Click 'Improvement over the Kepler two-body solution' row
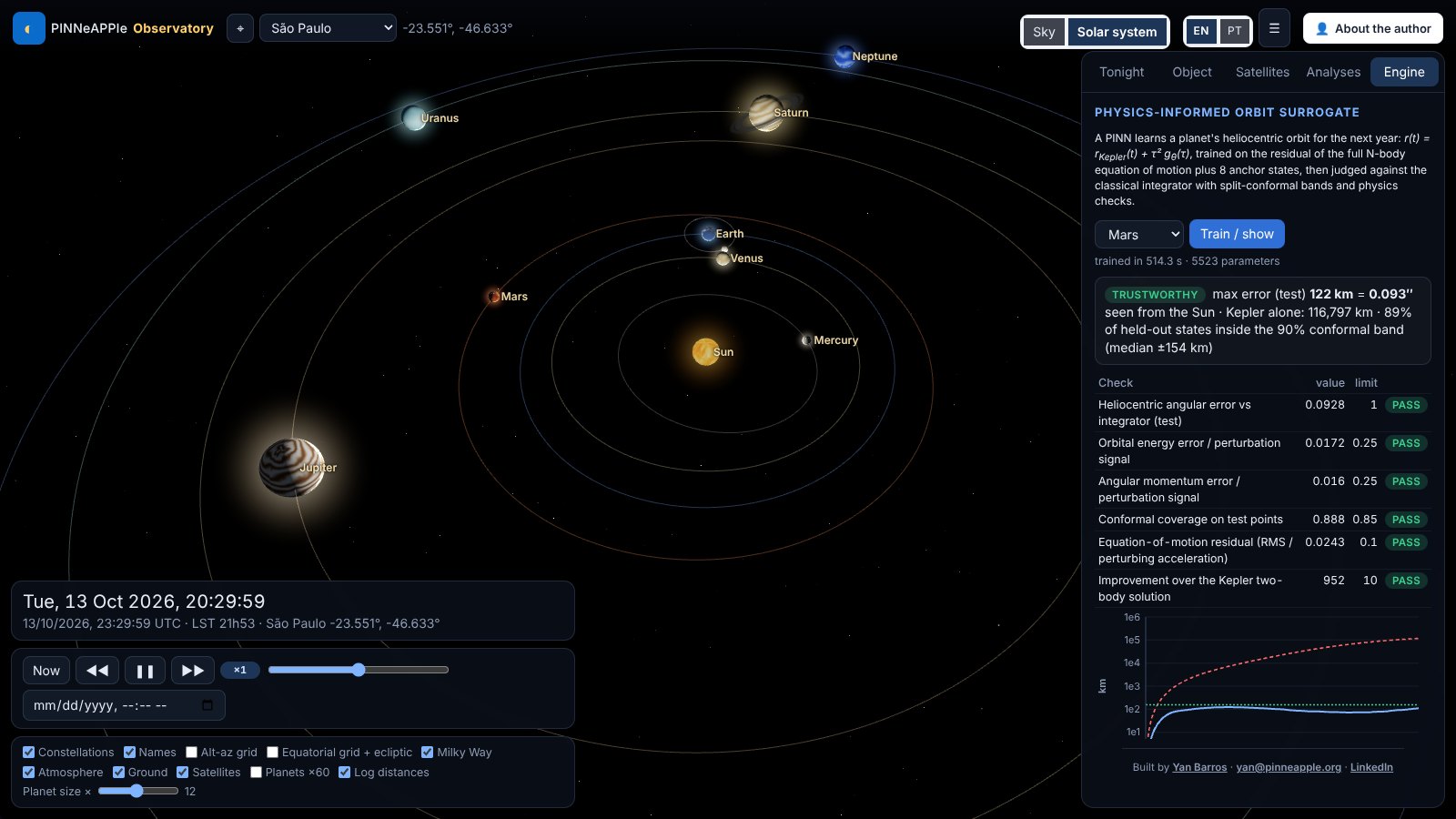The image size is (1456, 819). tap(1262, 589)
